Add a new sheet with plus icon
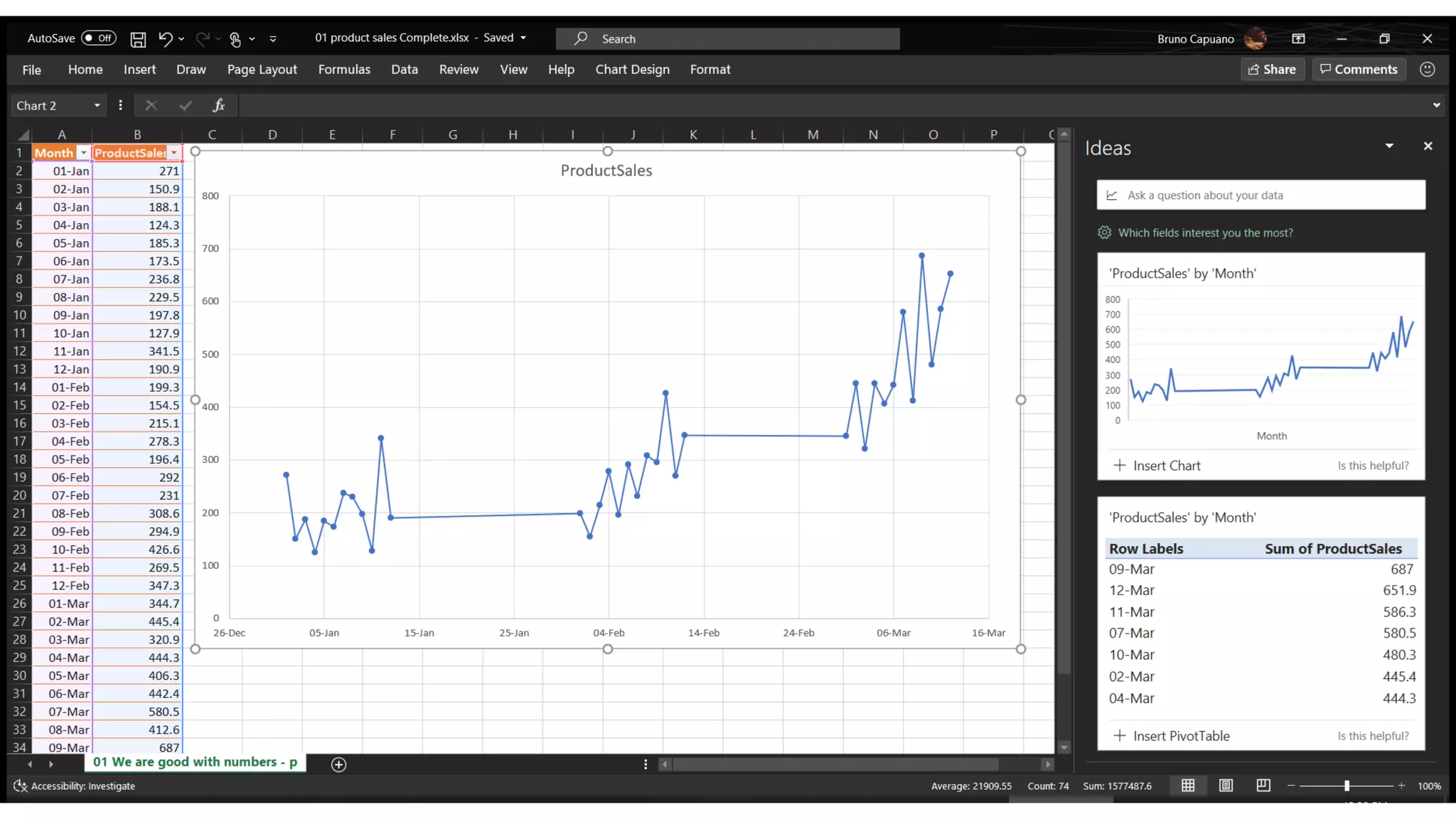The image size is (1456, 819). (338, 764)
